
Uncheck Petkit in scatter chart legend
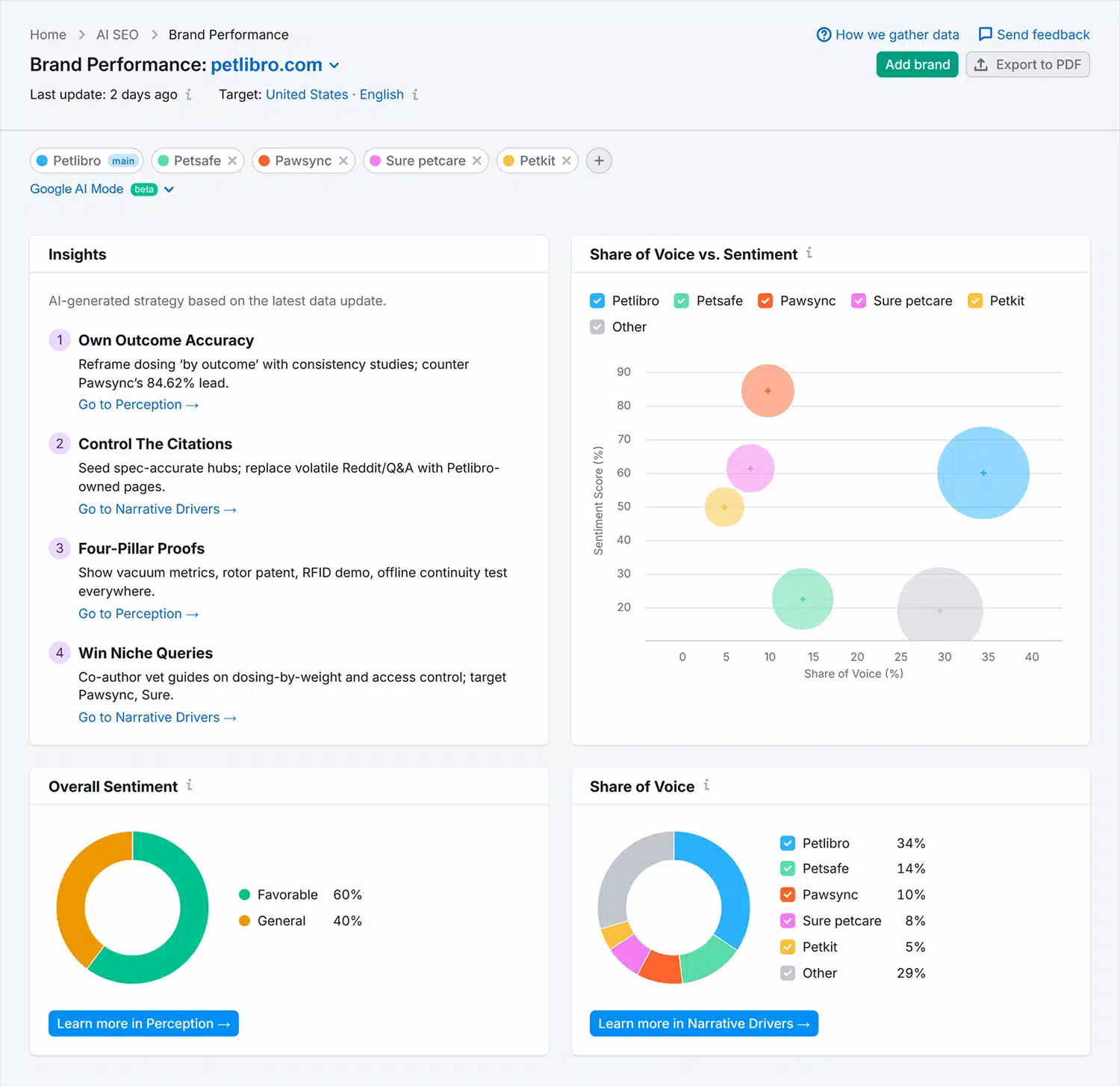click(975, 301)
